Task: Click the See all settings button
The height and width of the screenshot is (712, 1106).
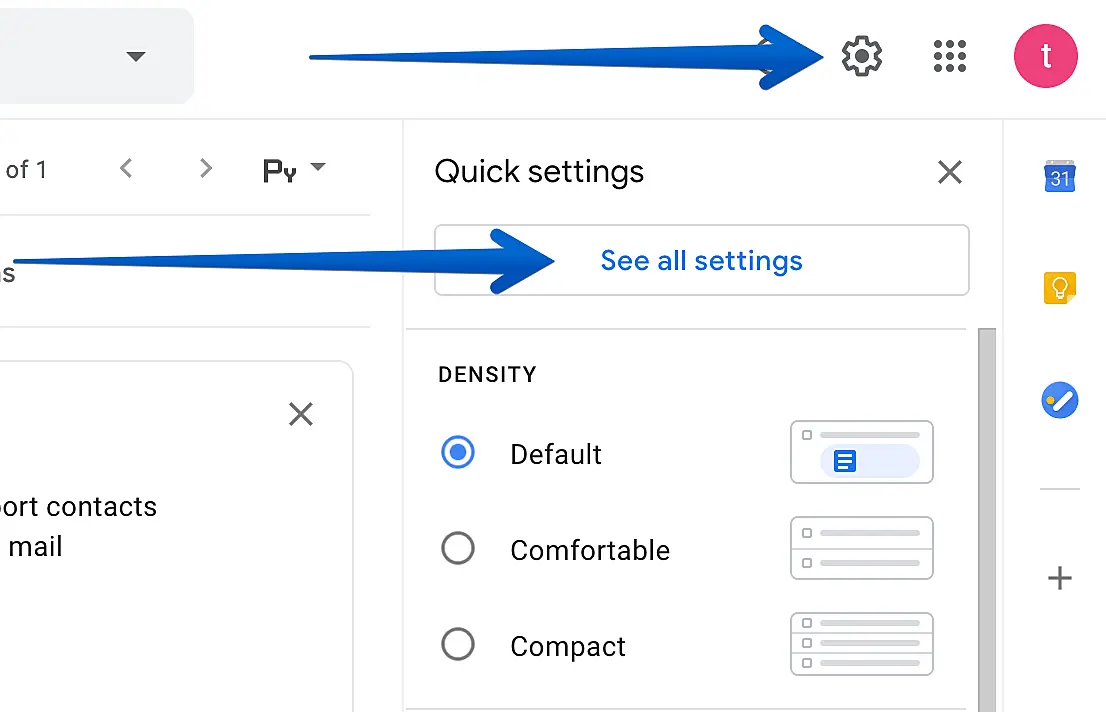Action: point(701,260)
